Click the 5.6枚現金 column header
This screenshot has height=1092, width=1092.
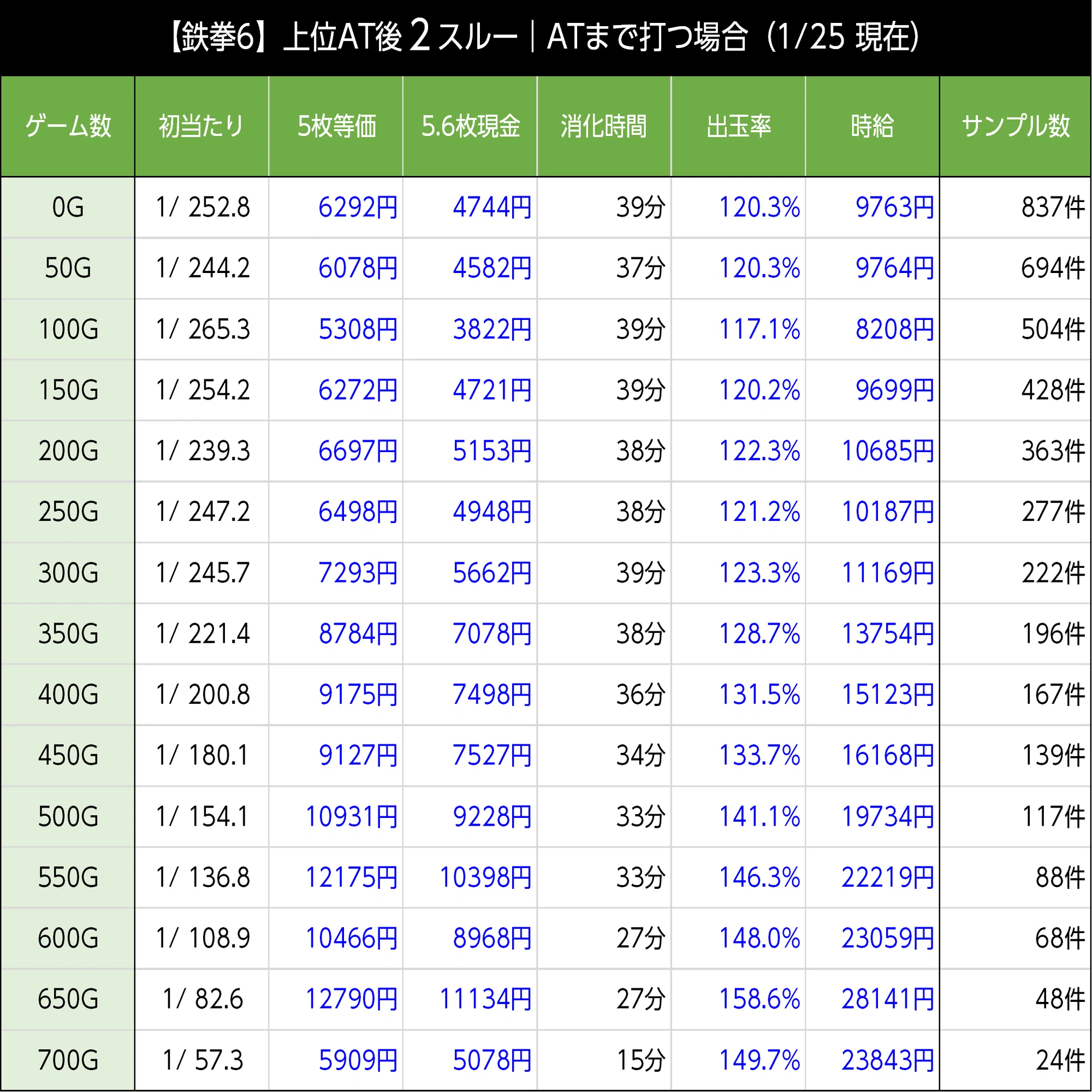coord(470,126)
